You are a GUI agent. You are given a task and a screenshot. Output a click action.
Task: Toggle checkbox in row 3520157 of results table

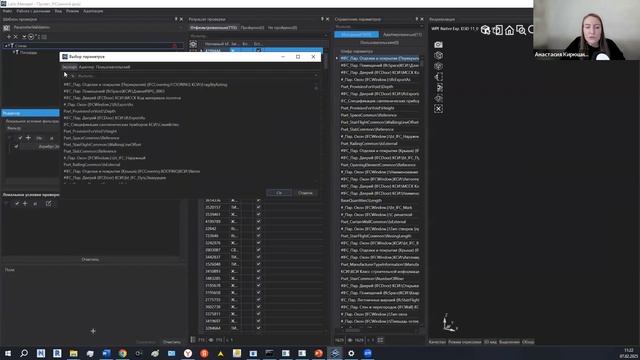click(258, 207)
